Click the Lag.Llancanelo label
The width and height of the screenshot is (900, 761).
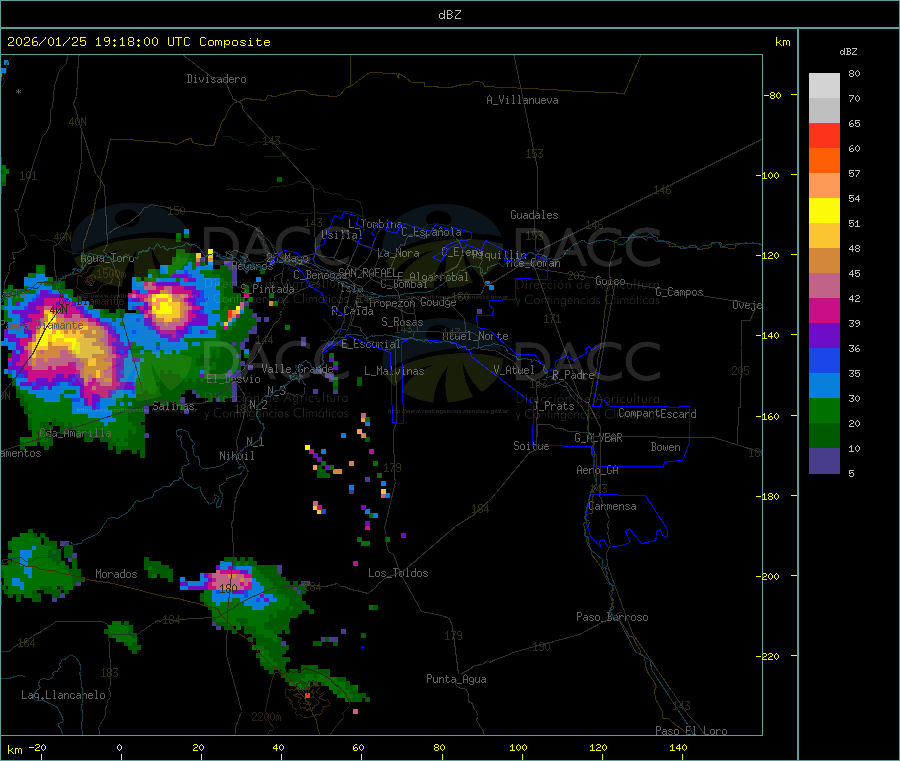click(64, 695)
